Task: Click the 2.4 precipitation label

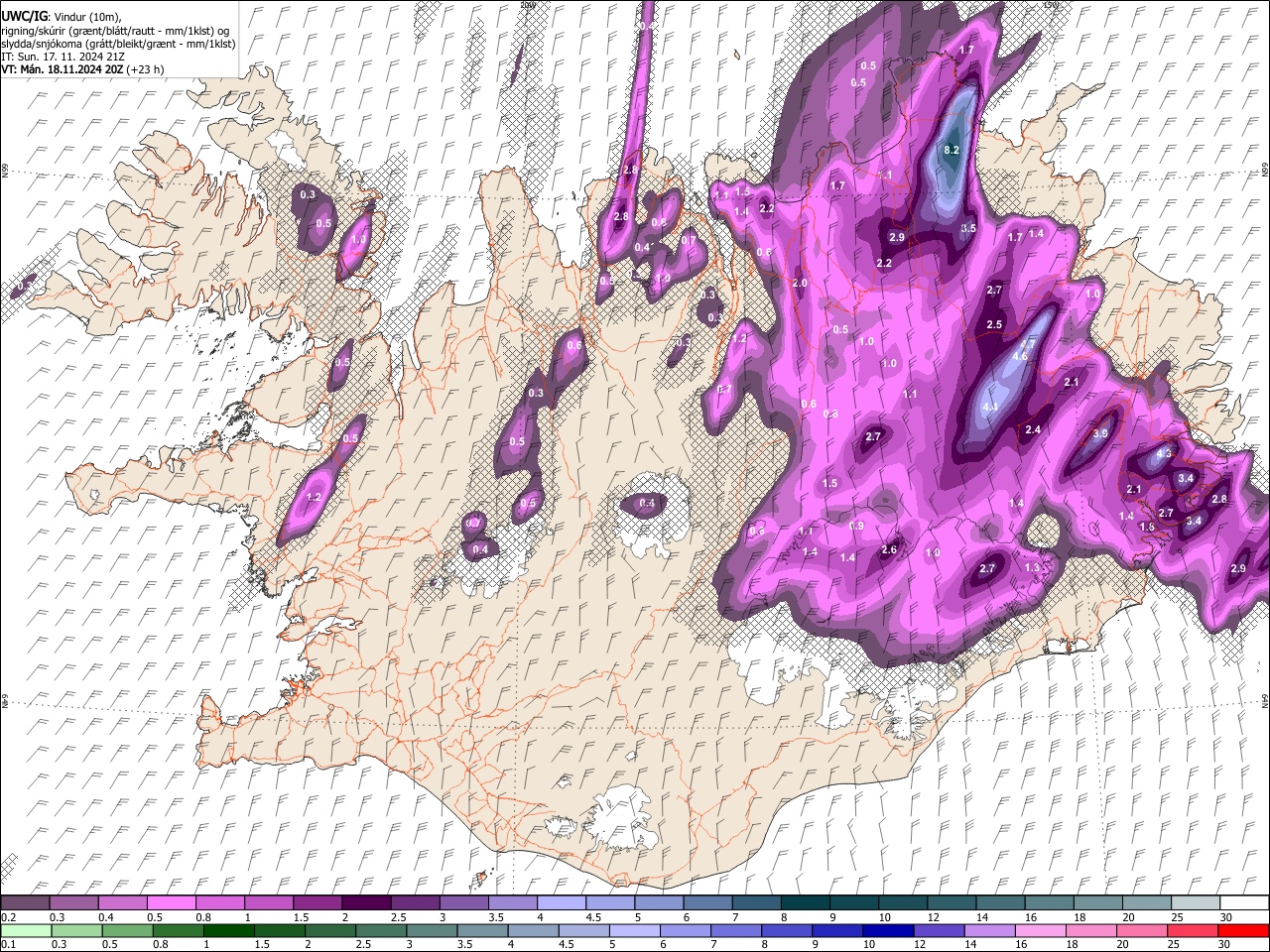Action: coord(1033,430)
